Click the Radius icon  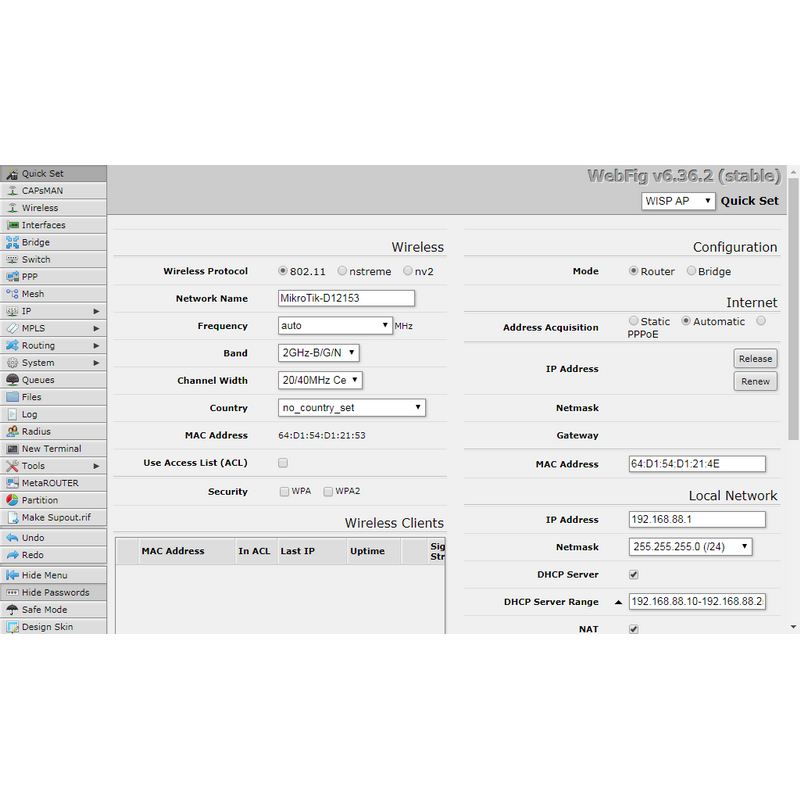12,431
